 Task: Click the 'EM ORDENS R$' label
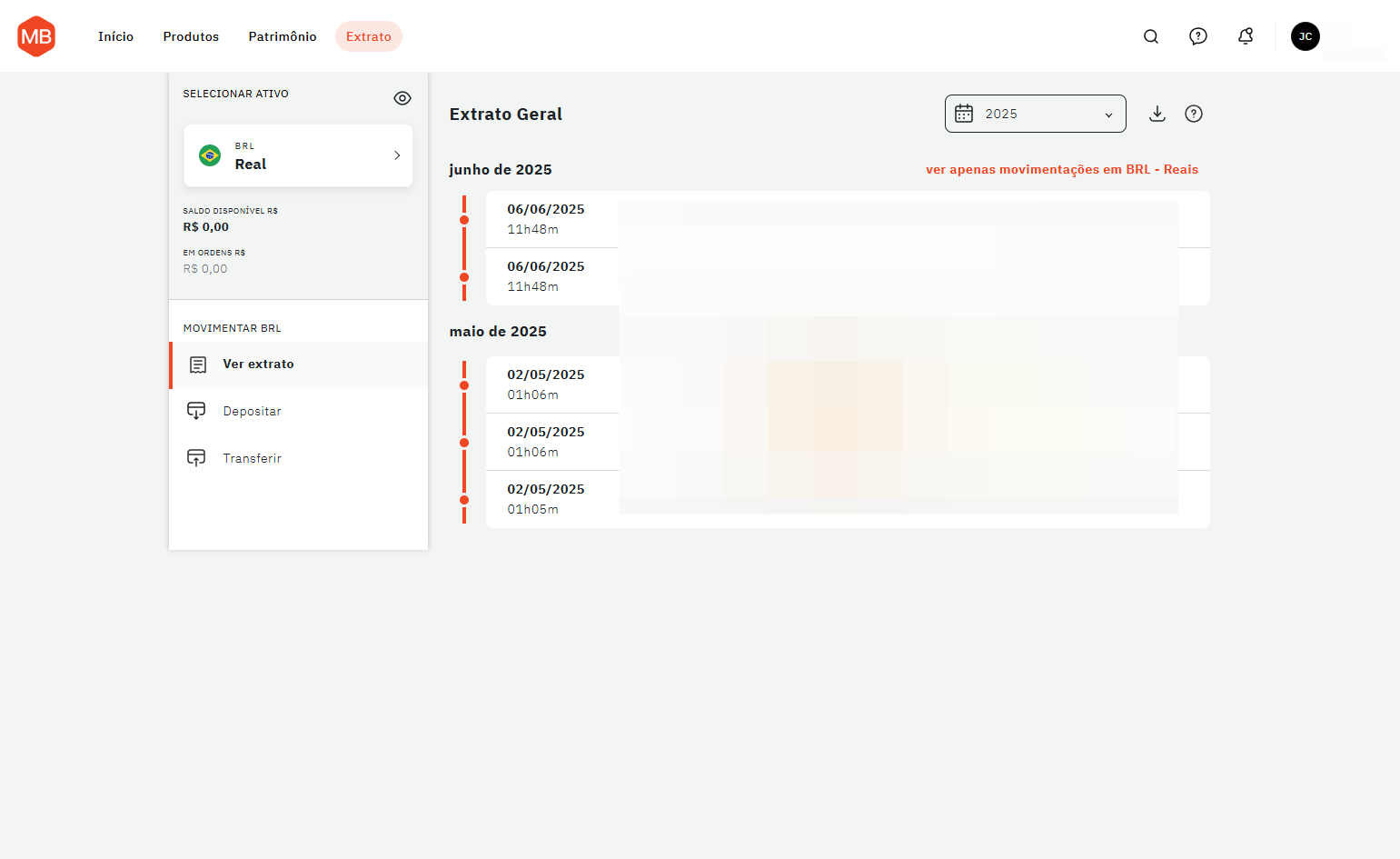click(x=214, y=253)
